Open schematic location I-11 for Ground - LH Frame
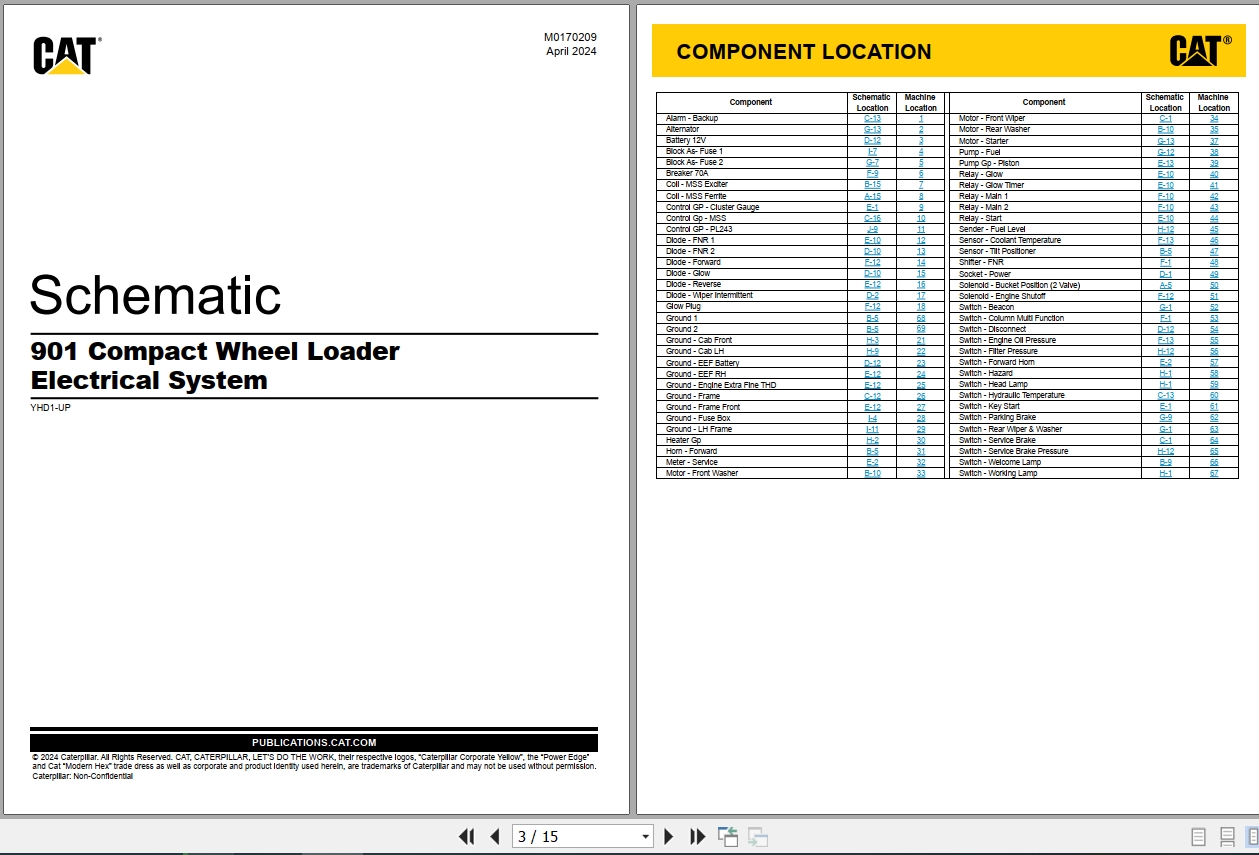 pyautogui.click(x=872, y=429)
